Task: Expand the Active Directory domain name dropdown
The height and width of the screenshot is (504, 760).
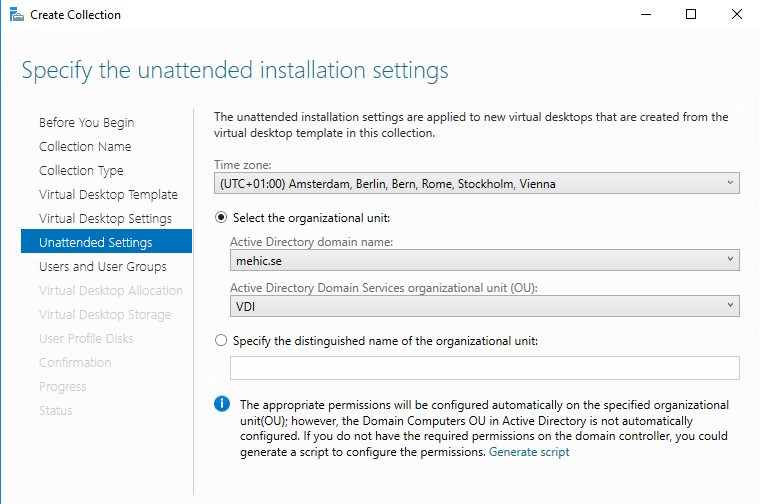Action: click(484, 261)
